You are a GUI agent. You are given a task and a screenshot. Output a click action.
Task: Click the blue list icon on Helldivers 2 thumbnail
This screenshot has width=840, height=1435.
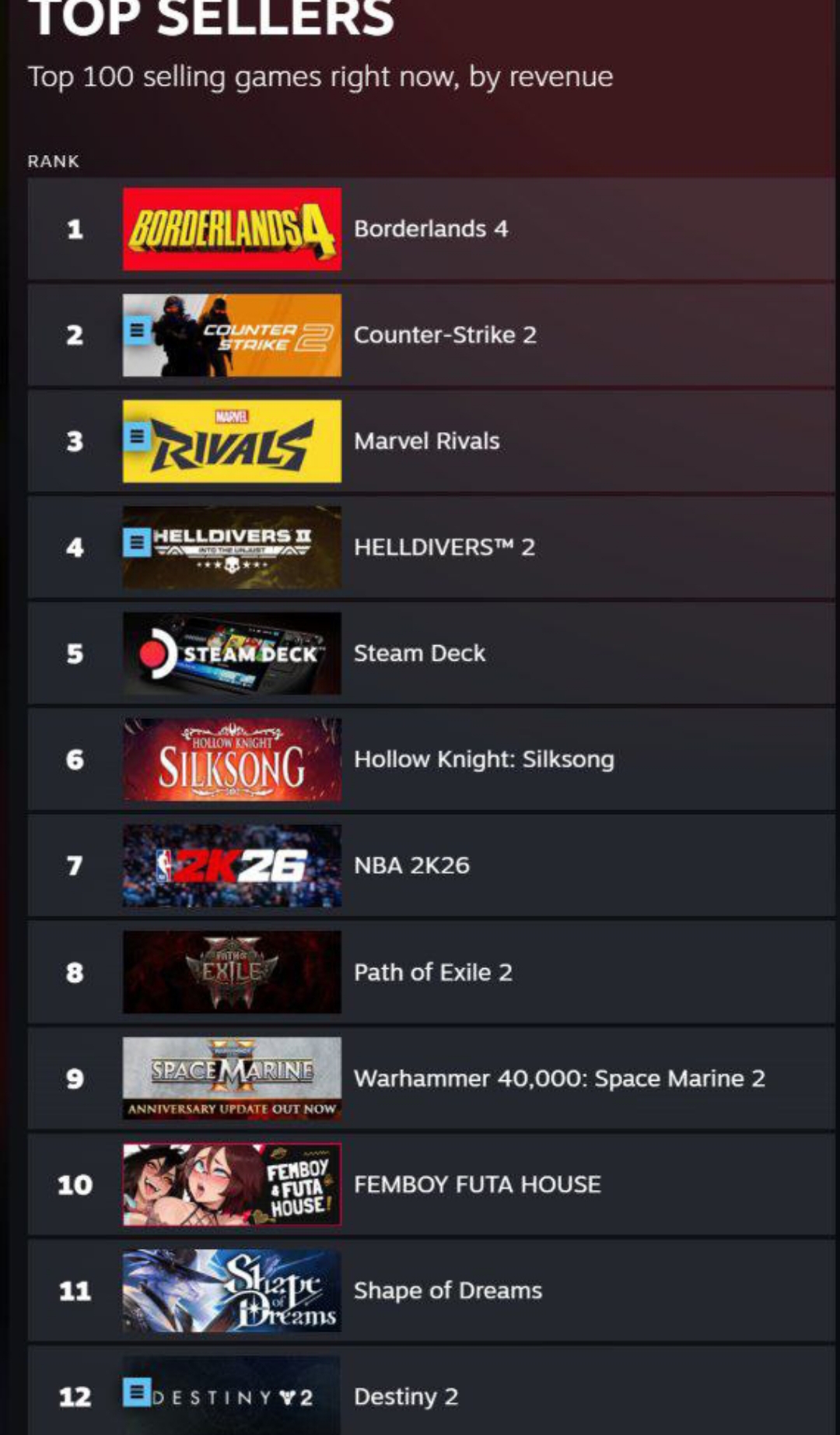click(x=138, y=542)
